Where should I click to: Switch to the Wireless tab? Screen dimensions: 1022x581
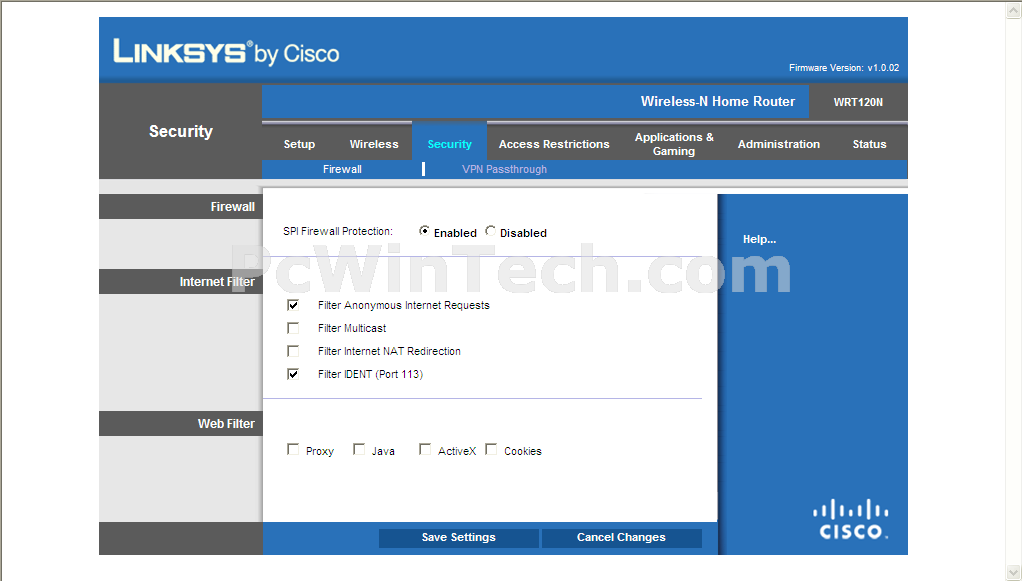(373, 144)
